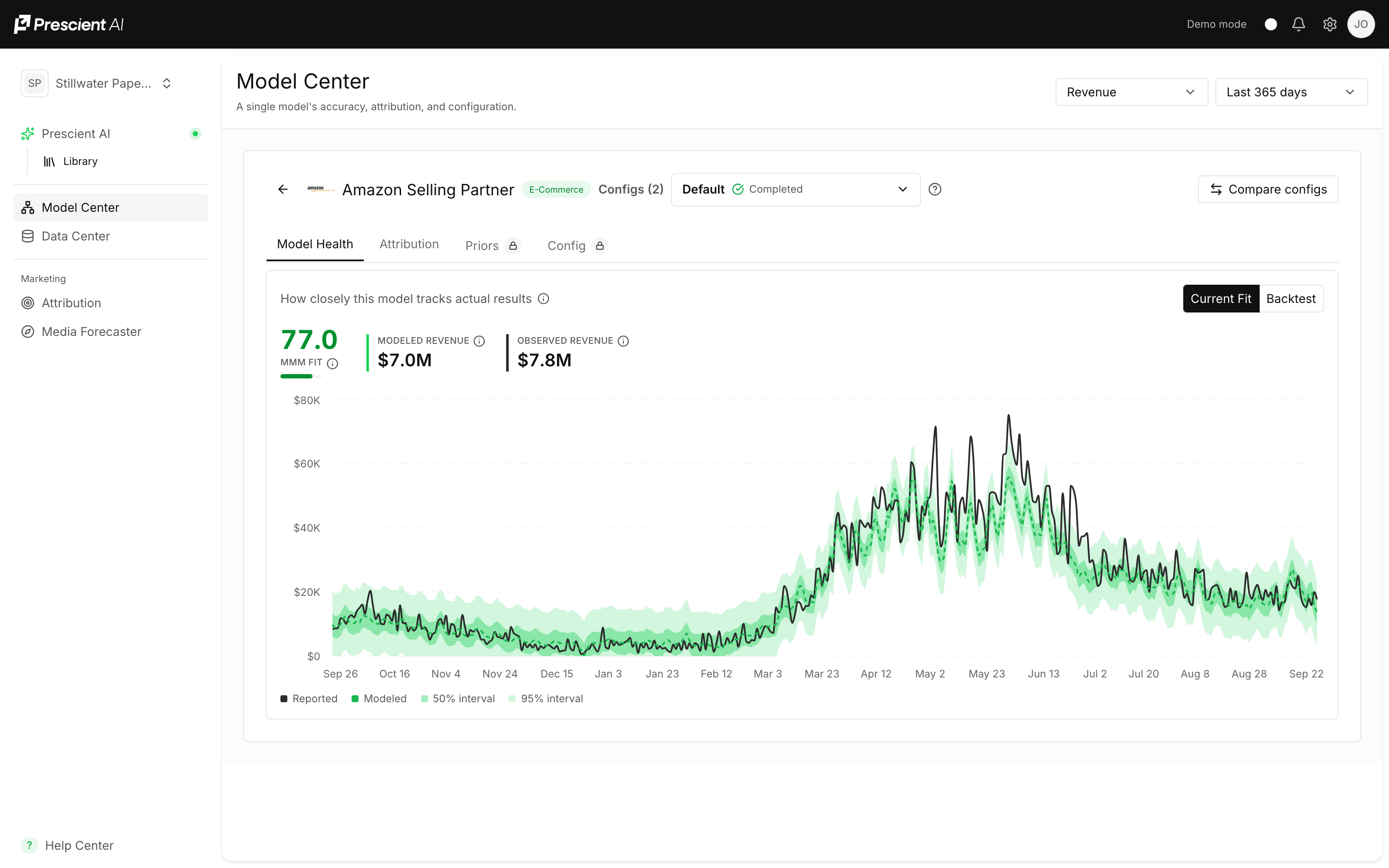Viewport: 1389px width, 868px height.
Task: Click the Help Center question mark icon
Action: point(29,845)
